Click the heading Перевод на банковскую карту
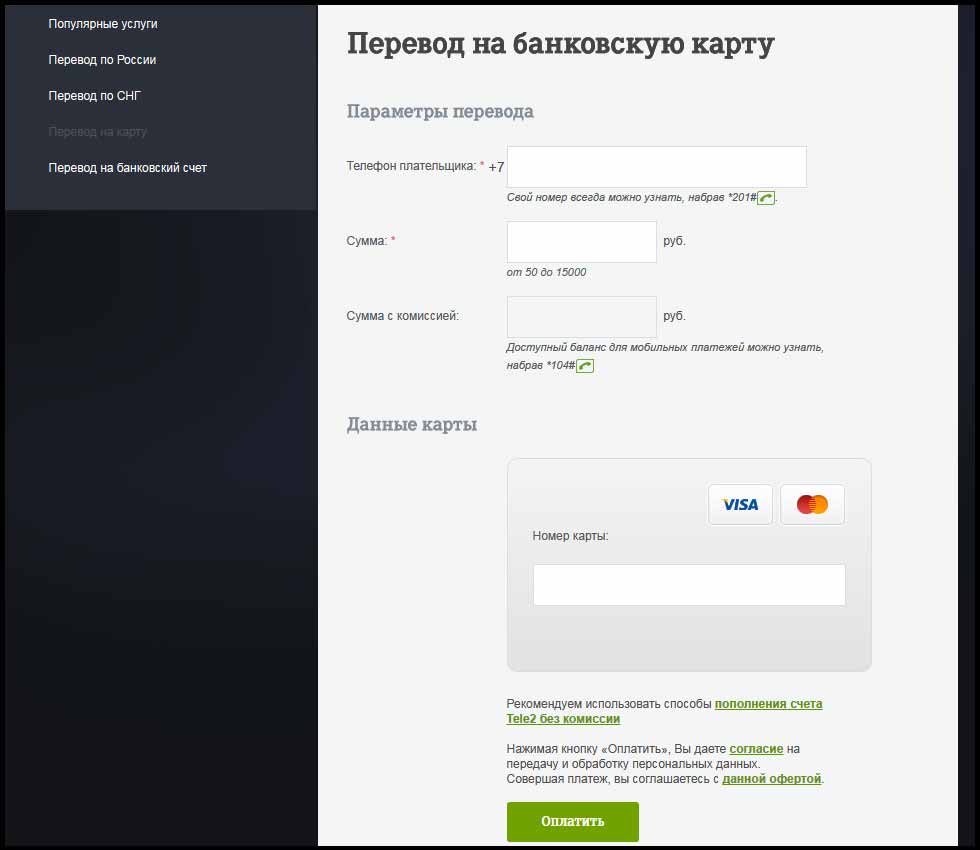This screenshot has height=850, width=980. pos(561,44)
